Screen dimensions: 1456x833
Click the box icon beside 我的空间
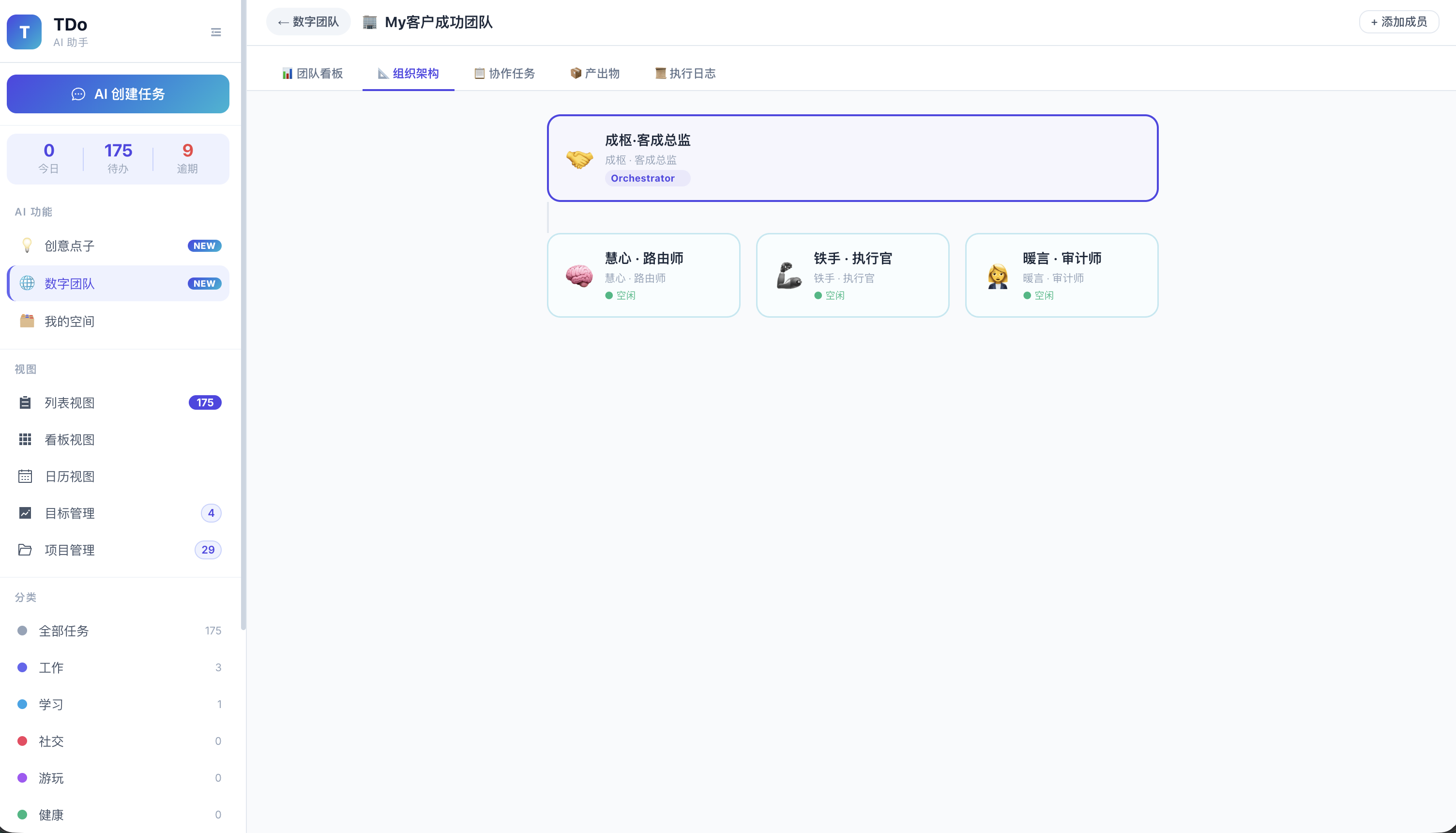tap(27, 321)
